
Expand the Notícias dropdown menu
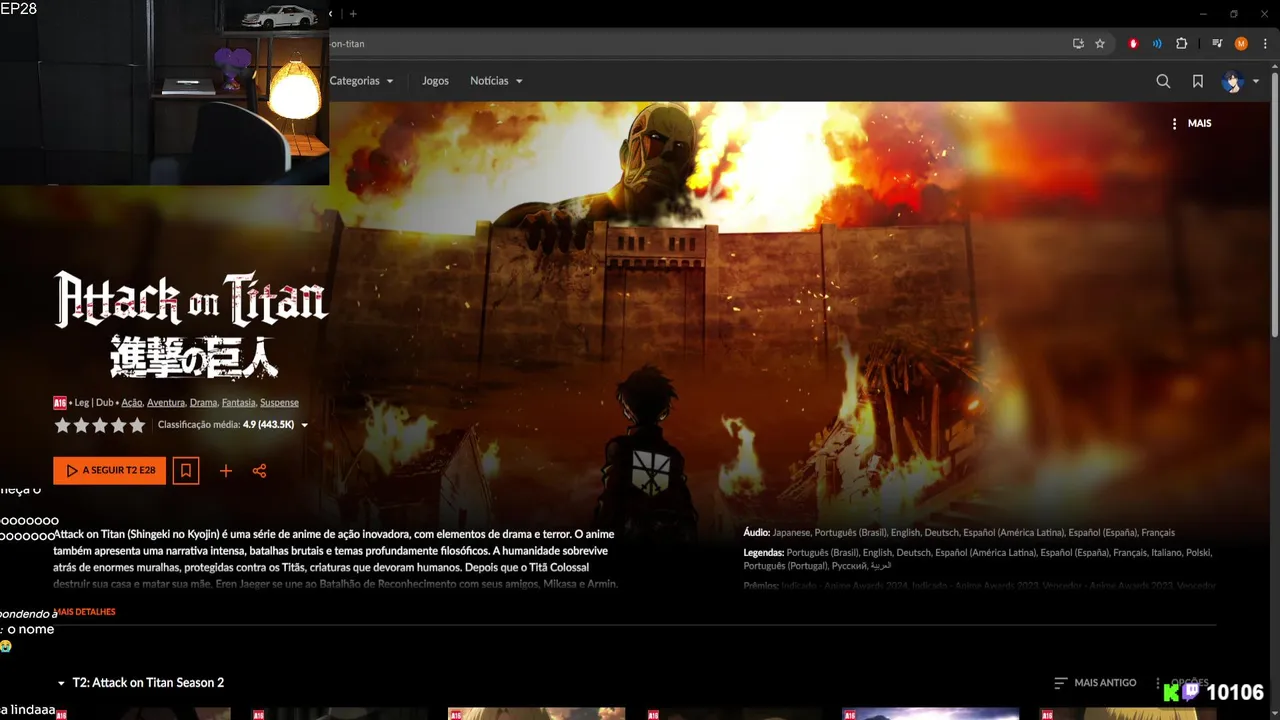pos(496,81)
